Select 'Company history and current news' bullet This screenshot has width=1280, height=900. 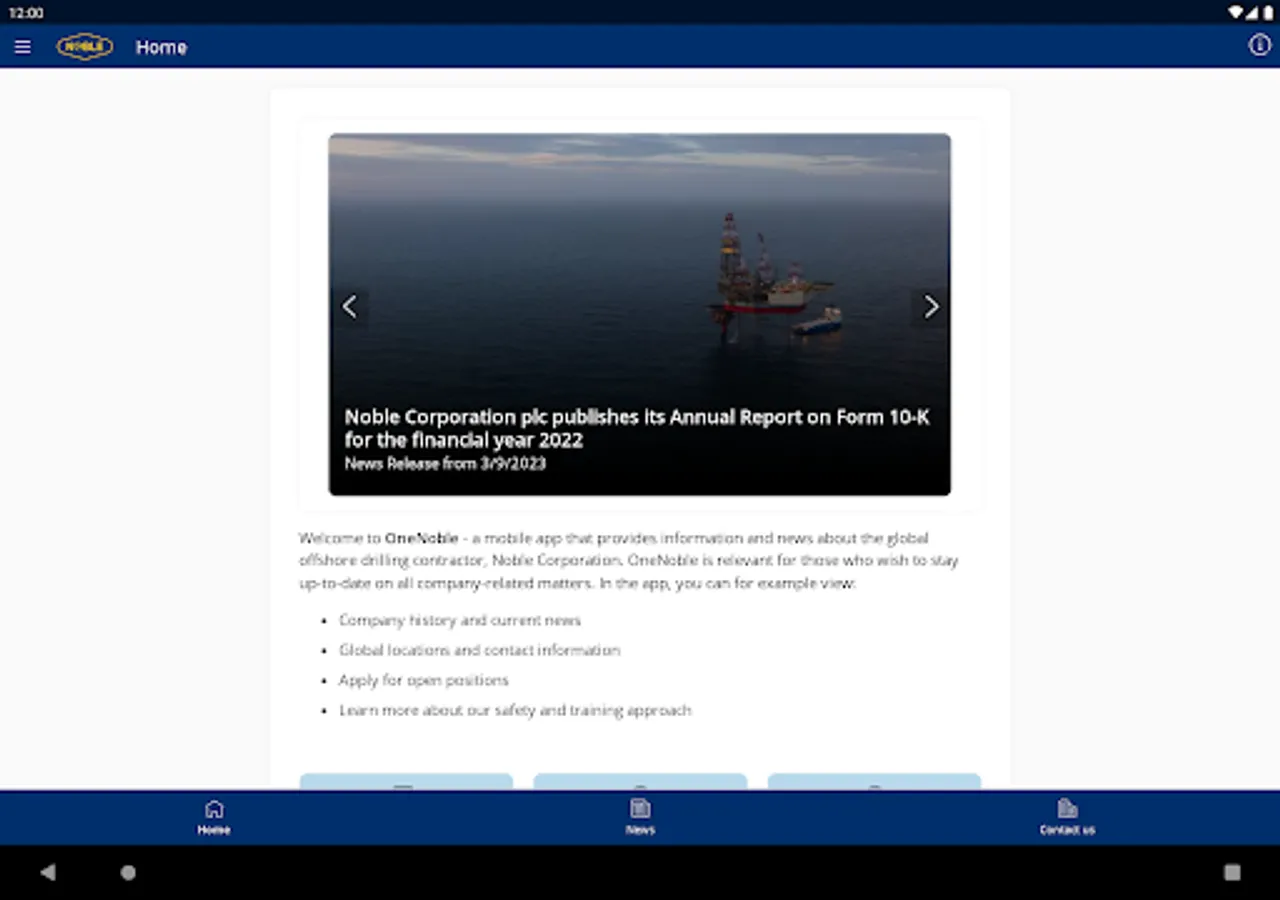click(460, 620)
